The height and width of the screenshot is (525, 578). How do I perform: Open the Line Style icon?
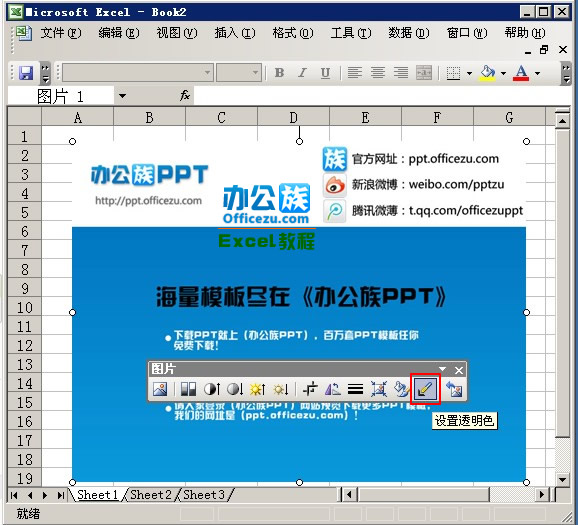(x=355, y=389)
